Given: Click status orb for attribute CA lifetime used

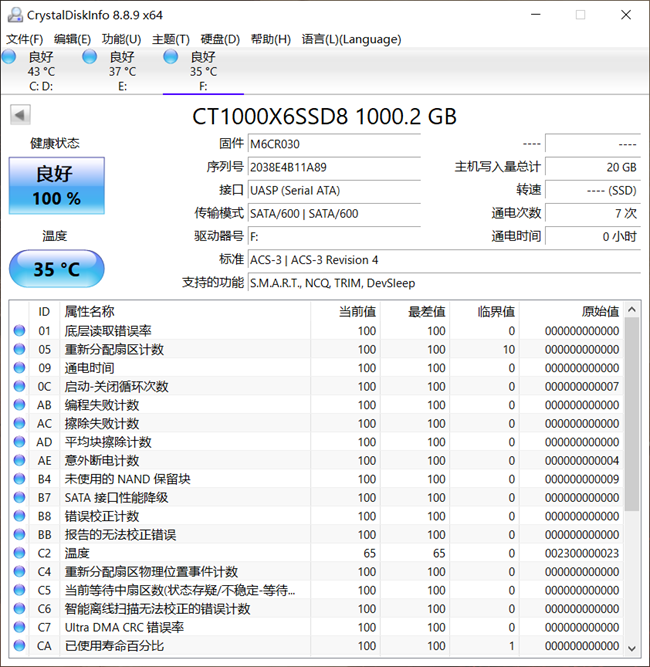Looking at the screenshot, I should tap(19, 646).
